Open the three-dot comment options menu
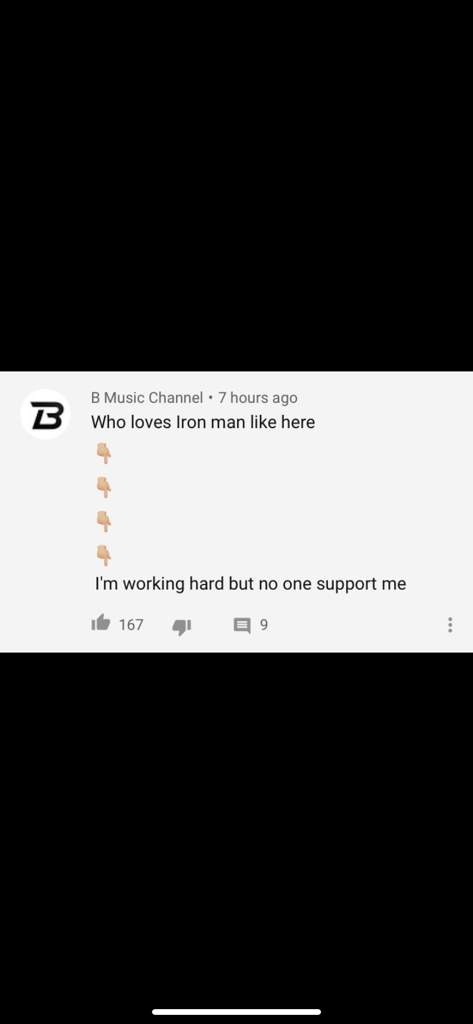 coord(449,625)
